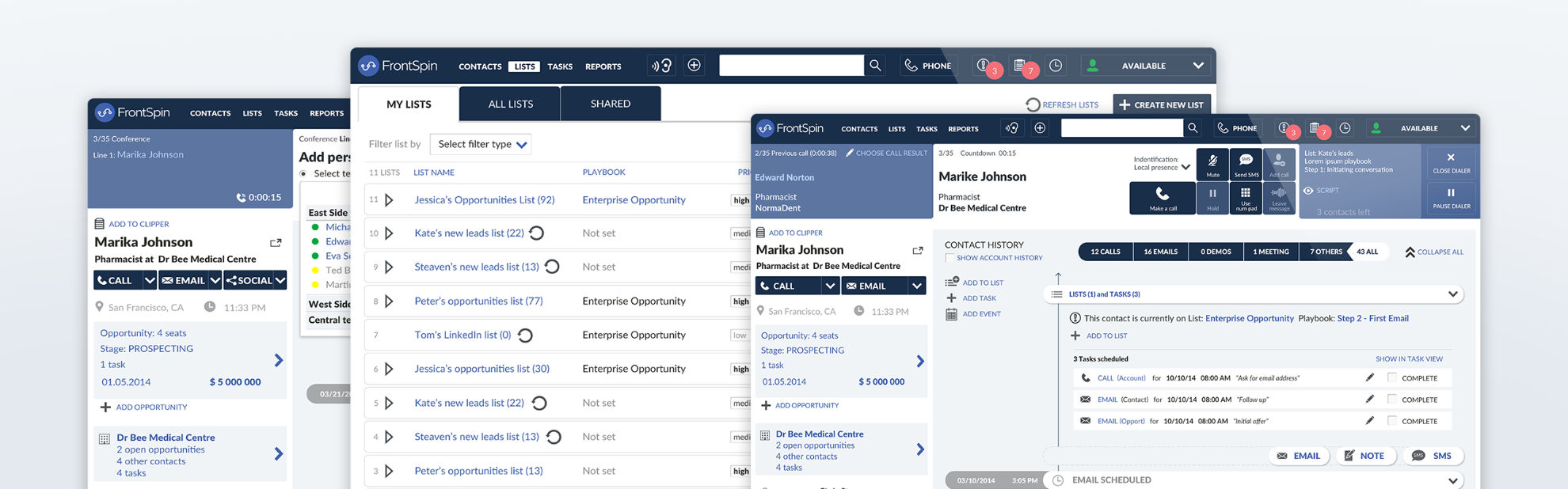Screen dimensions: 1568x489
Task: Open Available status dropdown in Lists window
Action: click(1144, 66)
